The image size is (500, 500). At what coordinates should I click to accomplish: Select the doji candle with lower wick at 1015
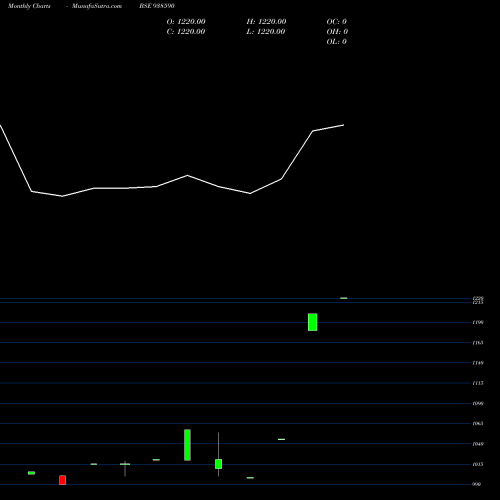125,464
